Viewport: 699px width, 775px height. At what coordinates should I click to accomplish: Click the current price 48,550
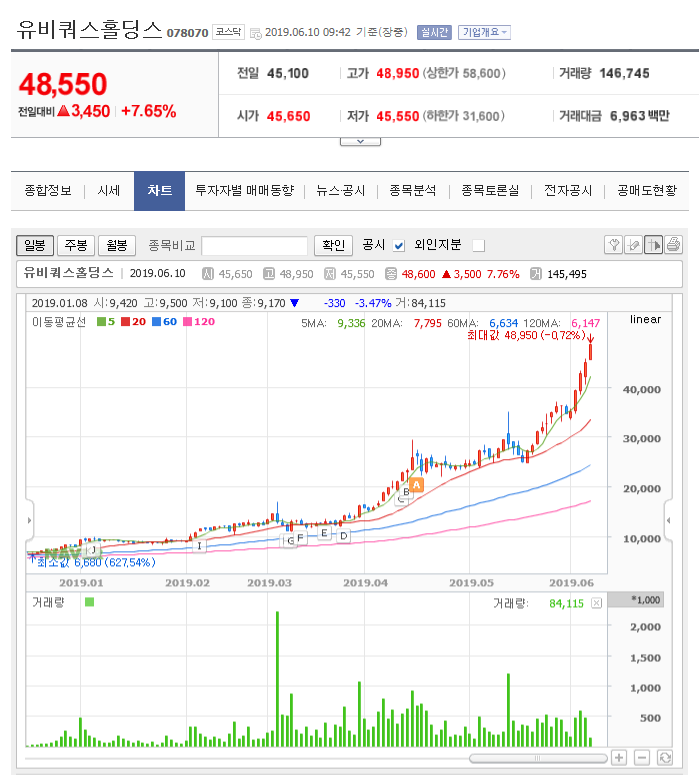(x=63, y=84)
